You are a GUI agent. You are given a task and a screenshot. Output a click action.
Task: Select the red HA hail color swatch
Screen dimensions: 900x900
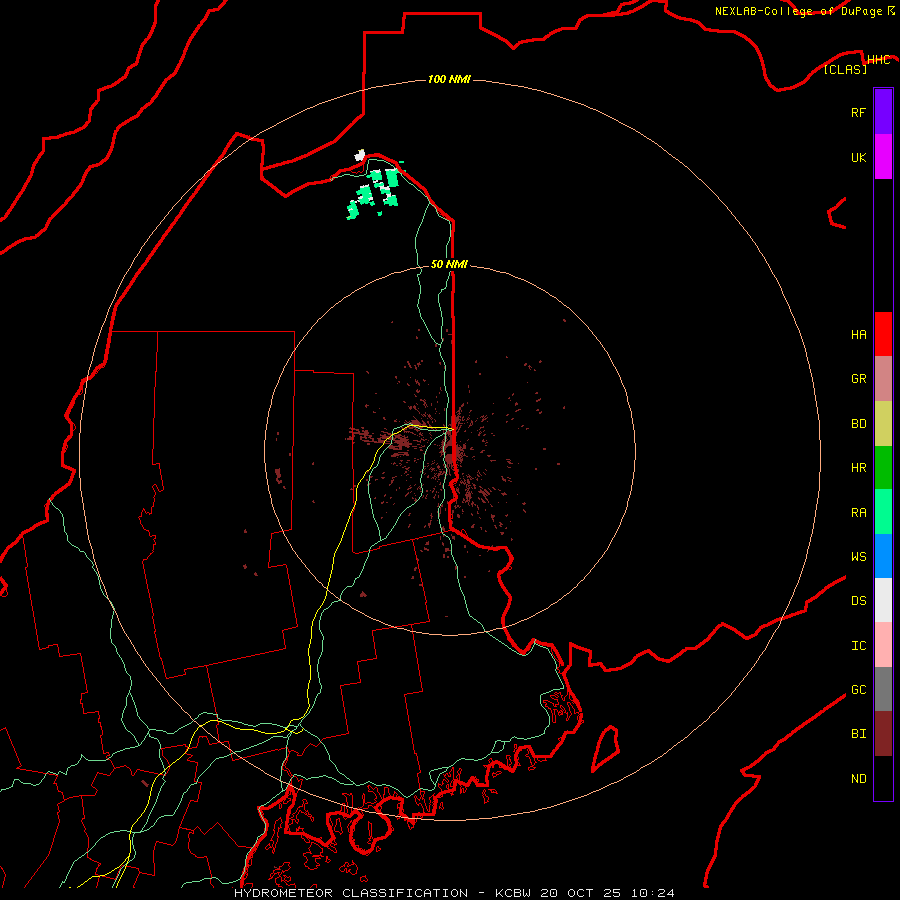(883, 334)
